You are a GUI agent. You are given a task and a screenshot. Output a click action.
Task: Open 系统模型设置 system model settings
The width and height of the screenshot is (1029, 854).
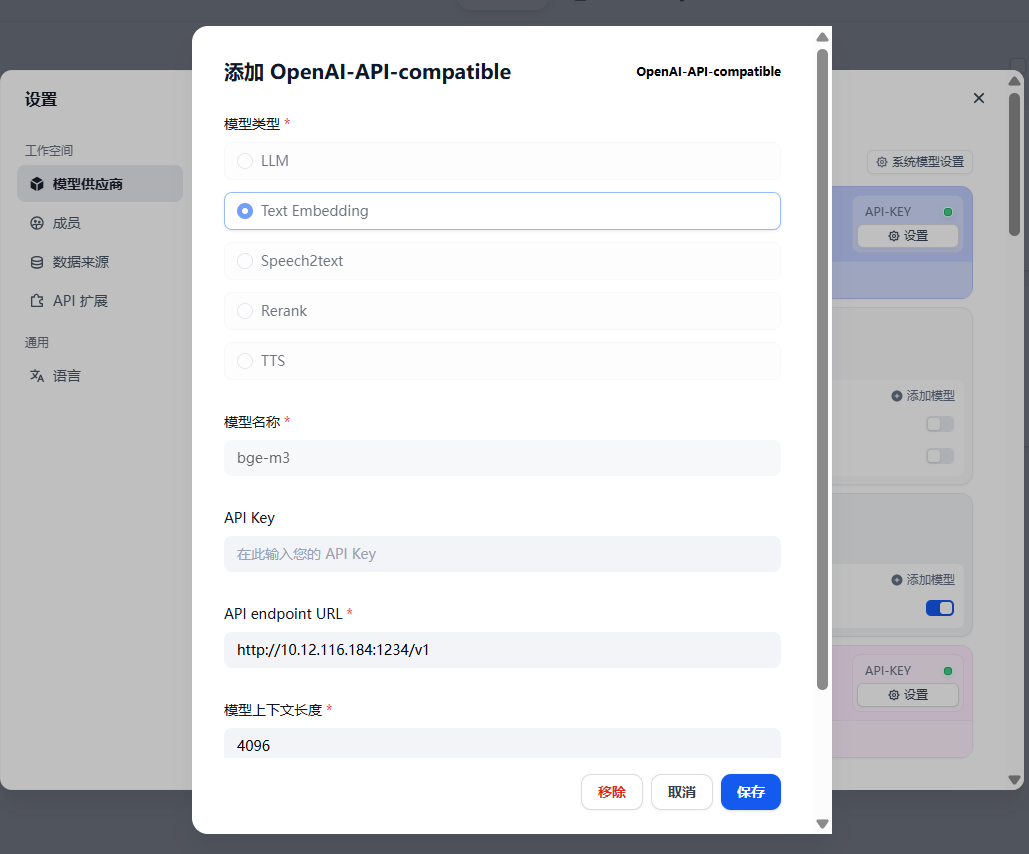pos(919,161)
